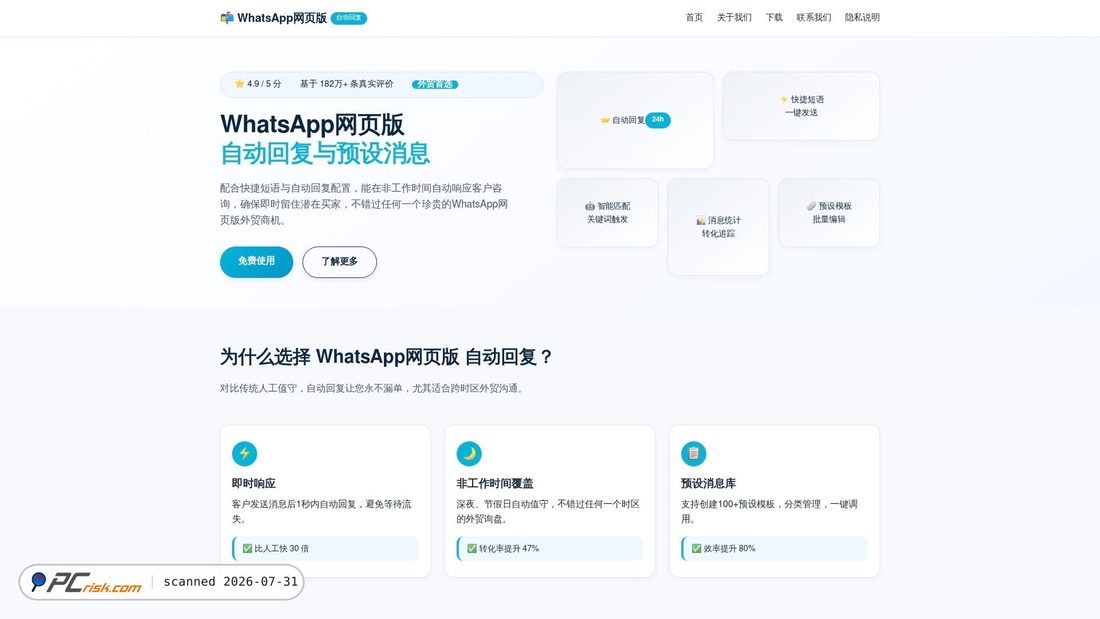The width and height of the screenshot is (1100, 619).
Task: Click the moon icon above 非工作时间覆盖
Action: pyautogui.click(x=469, y=453)
